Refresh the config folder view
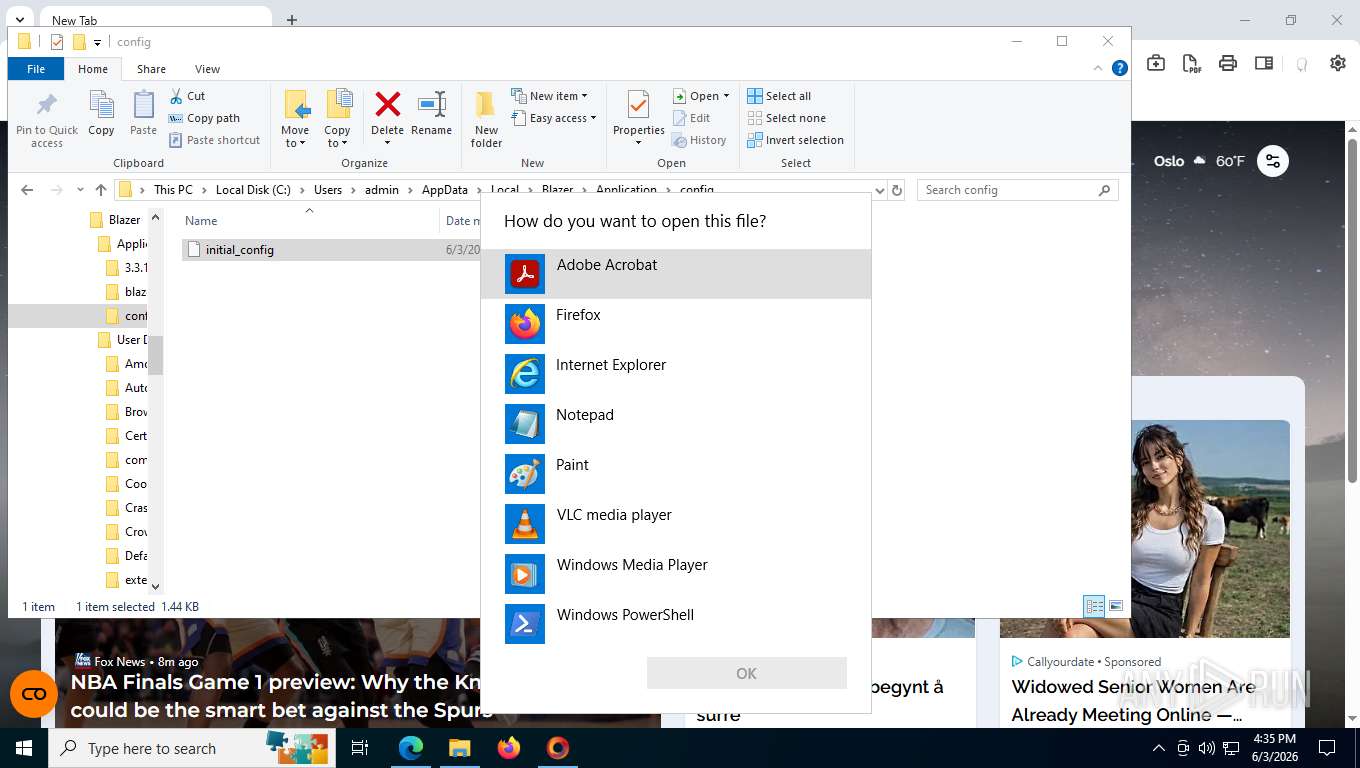 coord(897,190)
